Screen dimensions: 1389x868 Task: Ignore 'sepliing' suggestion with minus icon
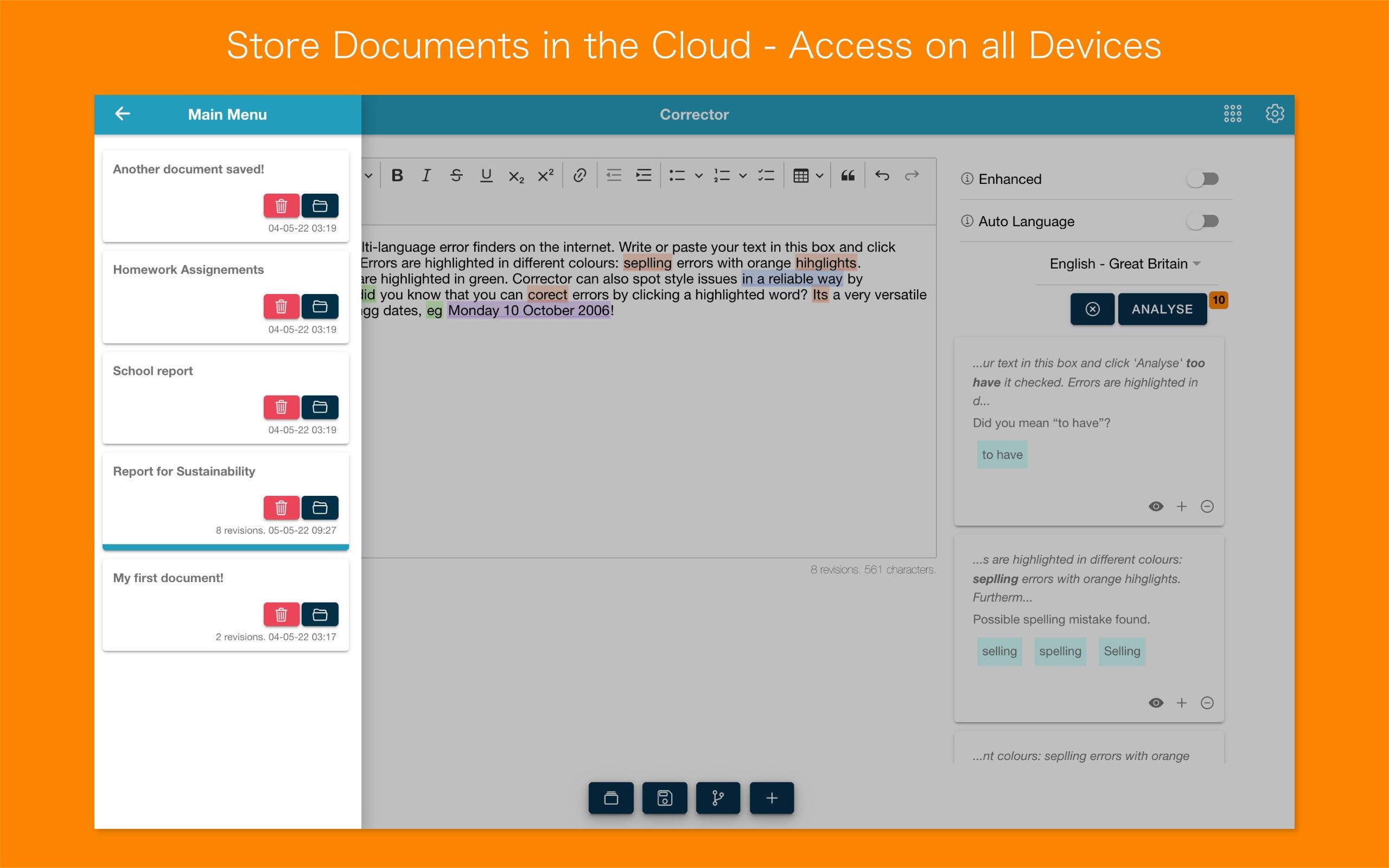pyautogui.click(x=1207, y=703)
